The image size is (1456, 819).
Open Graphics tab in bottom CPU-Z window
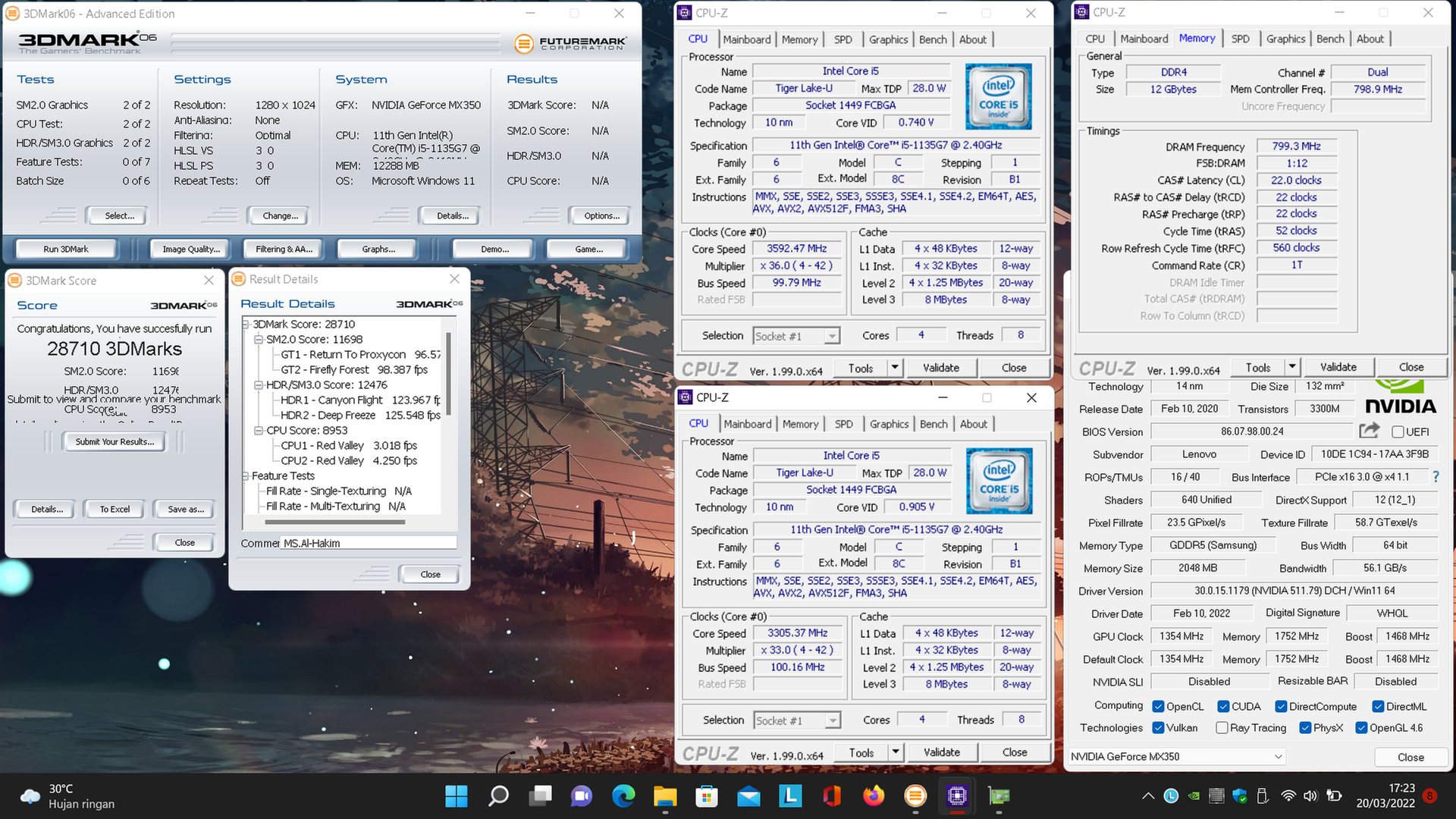889,424
